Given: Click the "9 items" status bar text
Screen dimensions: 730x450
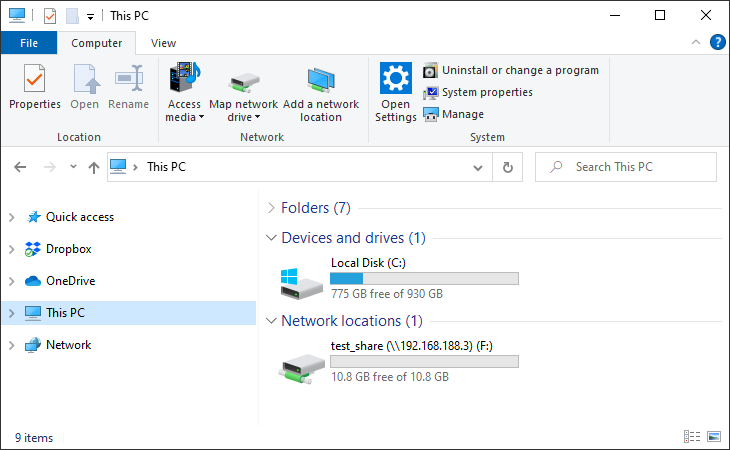Looking at the screenshot, I should (x=34, y=438).
